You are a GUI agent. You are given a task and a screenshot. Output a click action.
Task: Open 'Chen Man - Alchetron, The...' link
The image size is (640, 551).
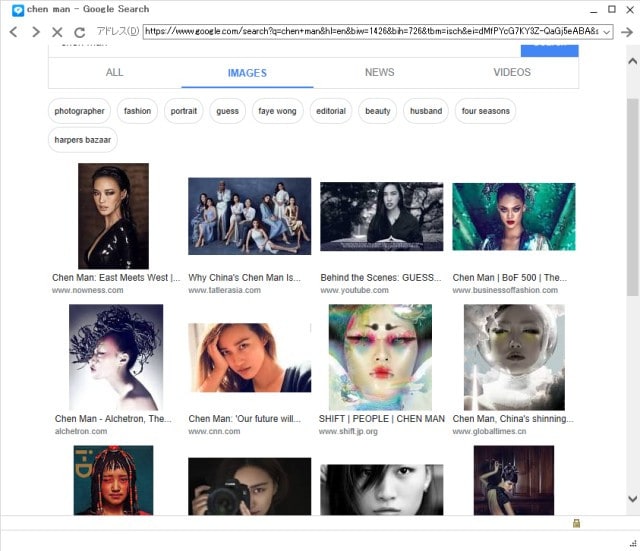(x=113, y=419)
